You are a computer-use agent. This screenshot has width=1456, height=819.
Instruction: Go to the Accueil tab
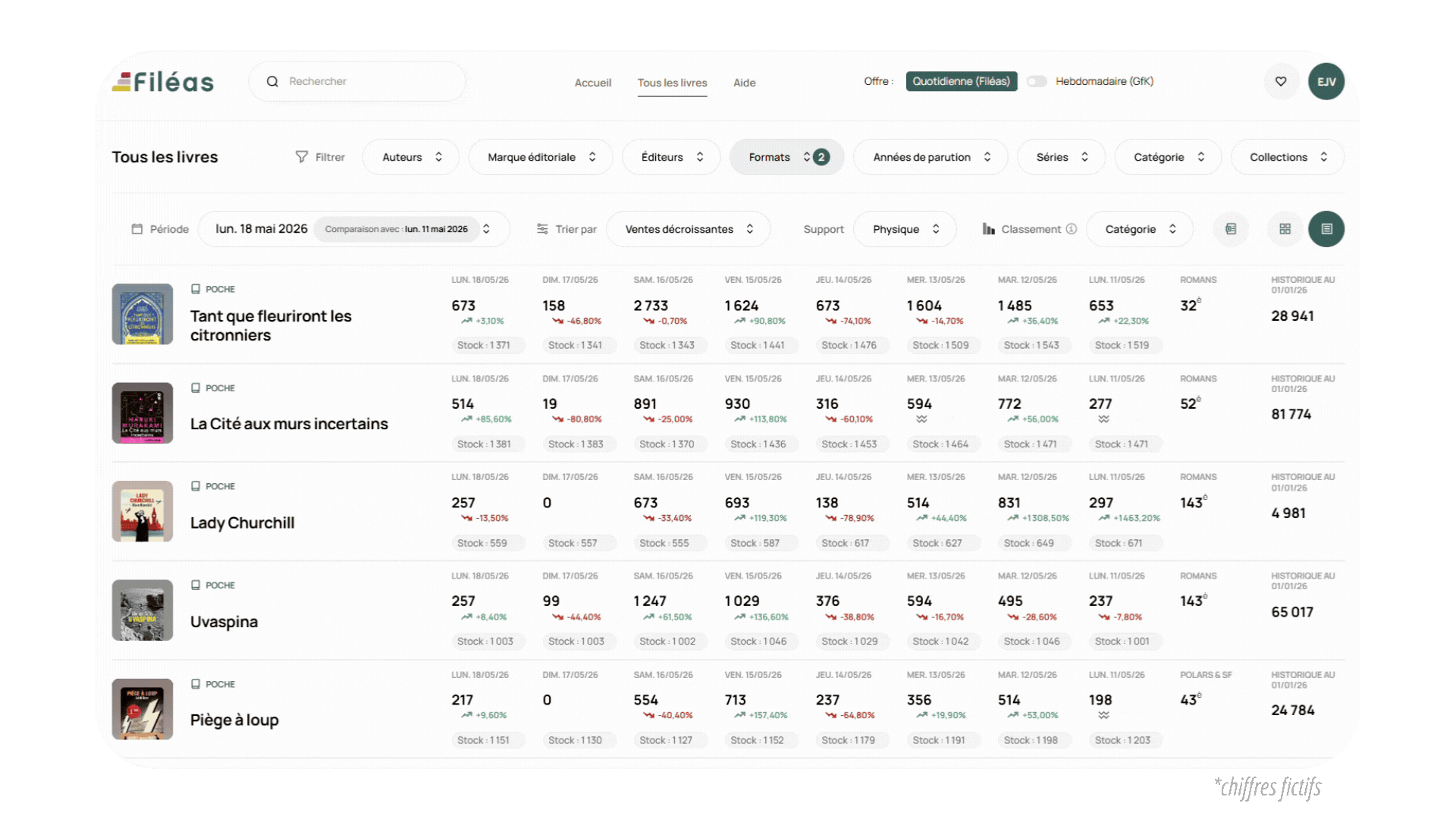tap(593, 83)
